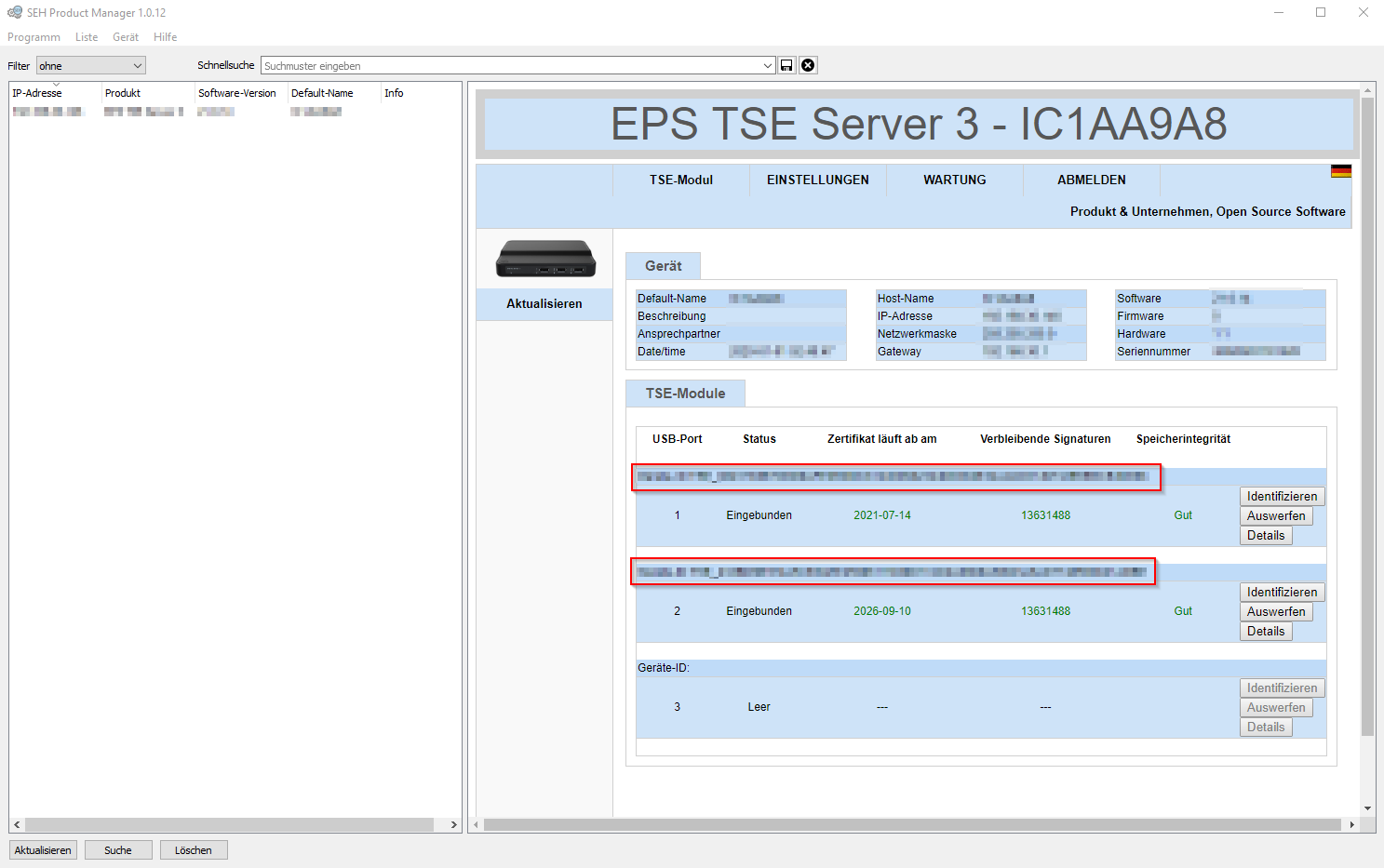
Task: Click the clear search X icon
Action: (x=808, y=65)
